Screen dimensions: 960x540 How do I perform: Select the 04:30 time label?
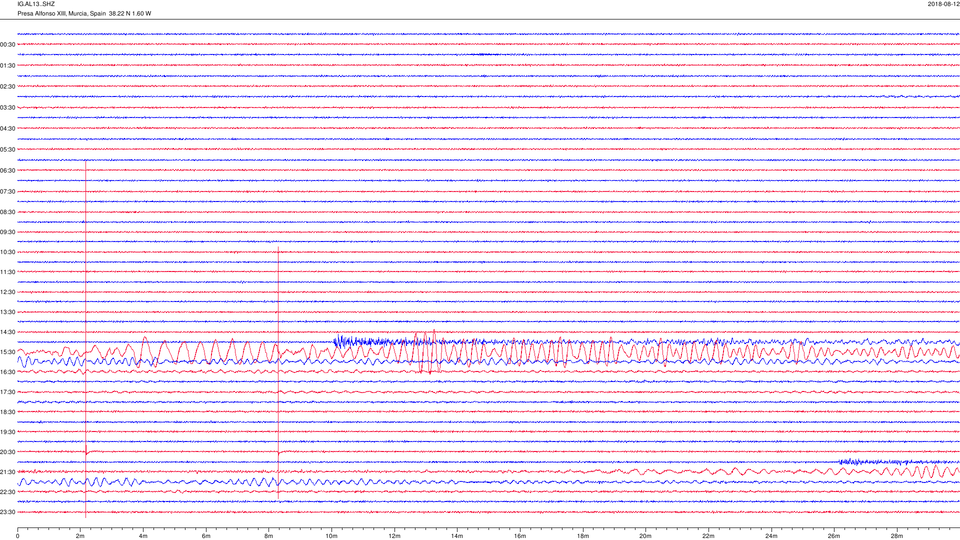8,129
